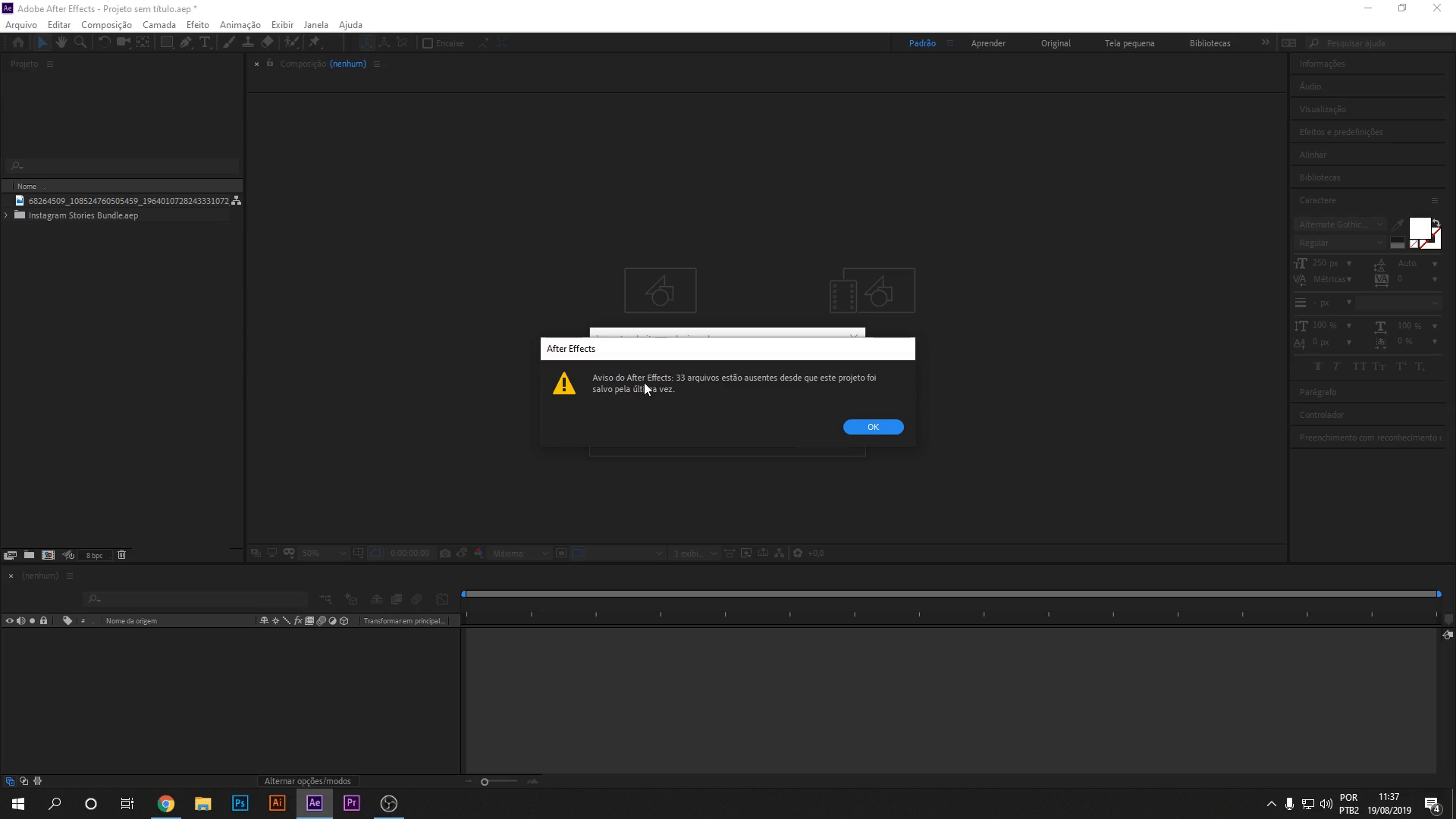Image resolution: width=1456 pixels, height=819 pixels.
Task: Enable the Encaixe snapping checkbox
Action: pyautogui.click(x=428, y=43)
